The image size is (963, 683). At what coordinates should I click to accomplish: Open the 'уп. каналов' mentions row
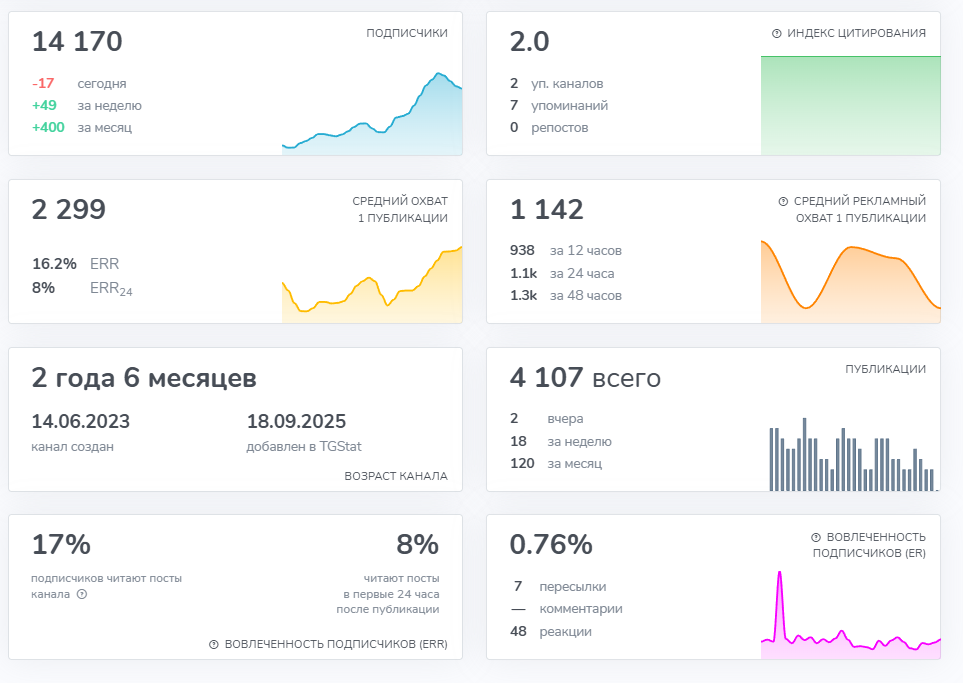(556, 84)
